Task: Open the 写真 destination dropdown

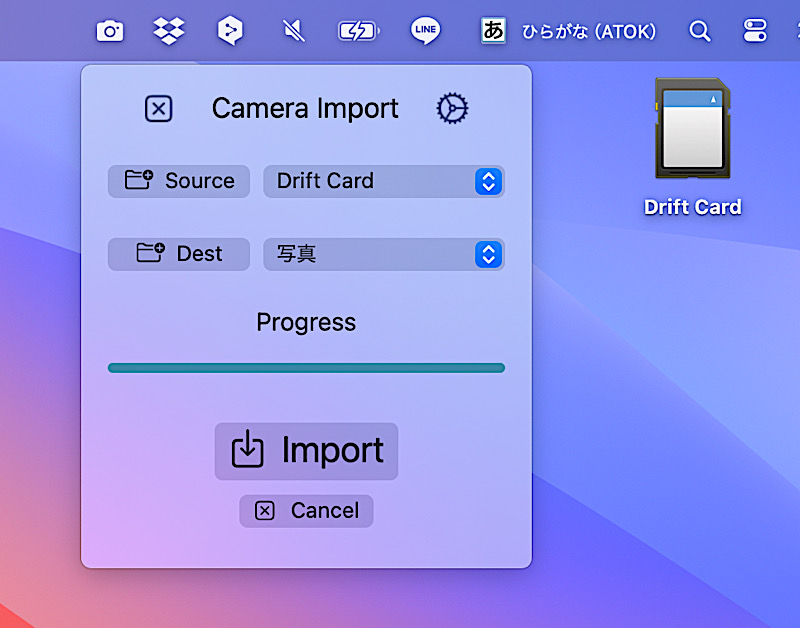Action: pyautogui.click(x=384, y=254)
